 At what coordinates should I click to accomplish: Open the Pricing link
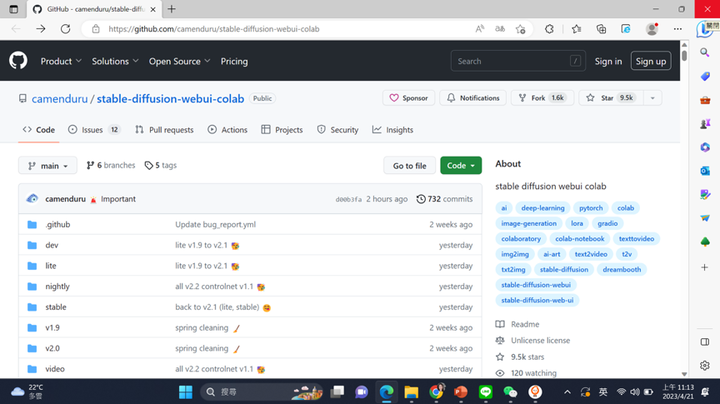(x=234, y=61)
